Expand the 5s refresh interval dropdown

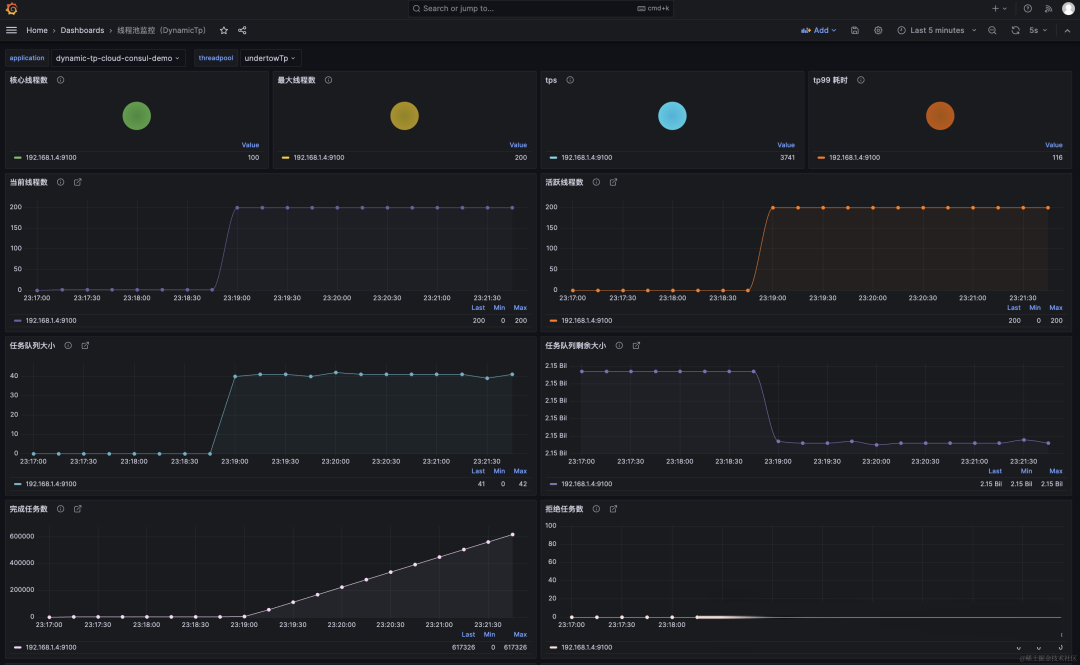1039,30
